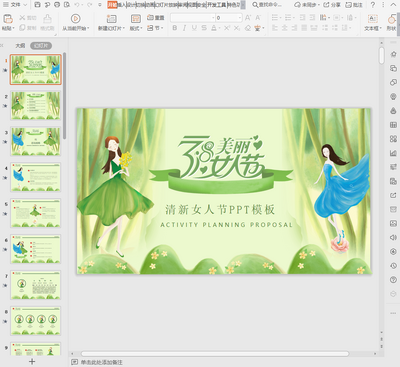400x367 pixels.
Task: Click the Undo arrow icon
Action: click(x=77, y=5)
